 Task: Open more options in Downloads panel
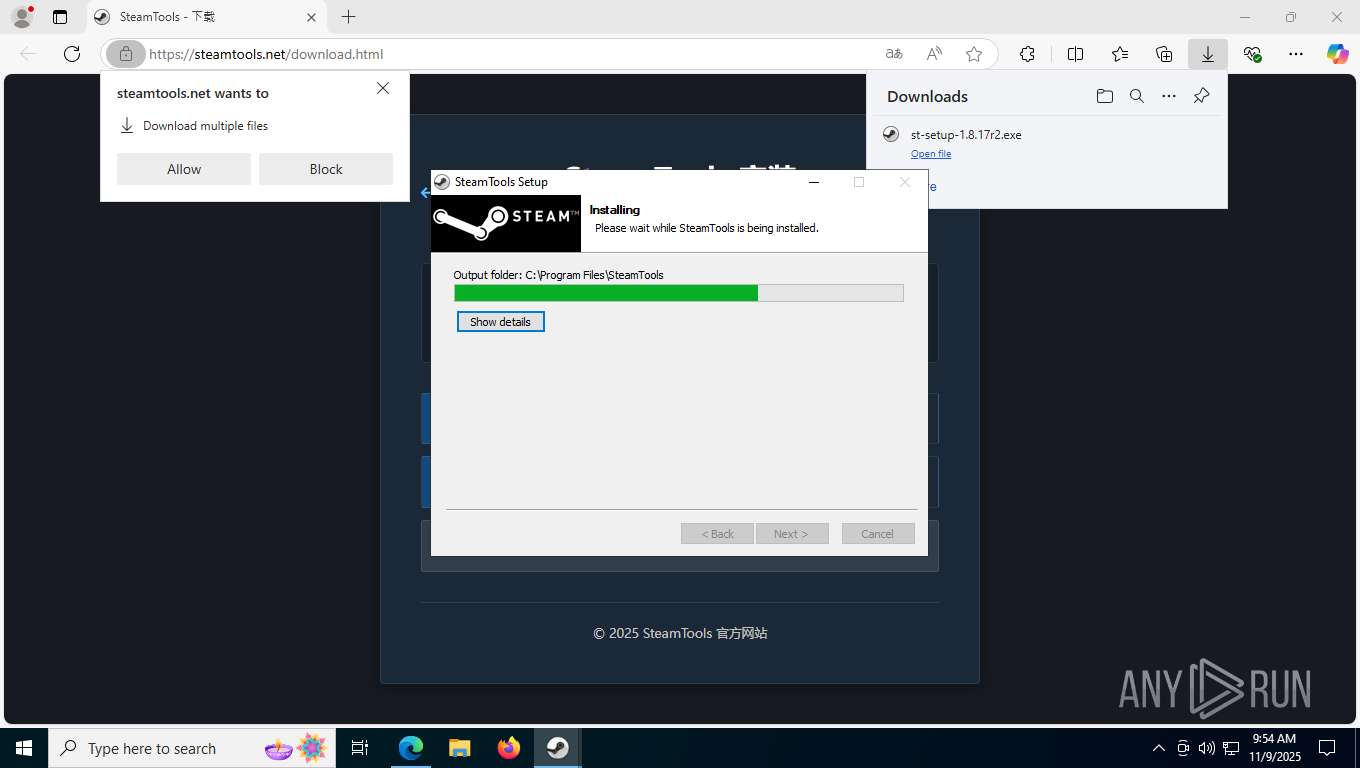point(1169,96)
